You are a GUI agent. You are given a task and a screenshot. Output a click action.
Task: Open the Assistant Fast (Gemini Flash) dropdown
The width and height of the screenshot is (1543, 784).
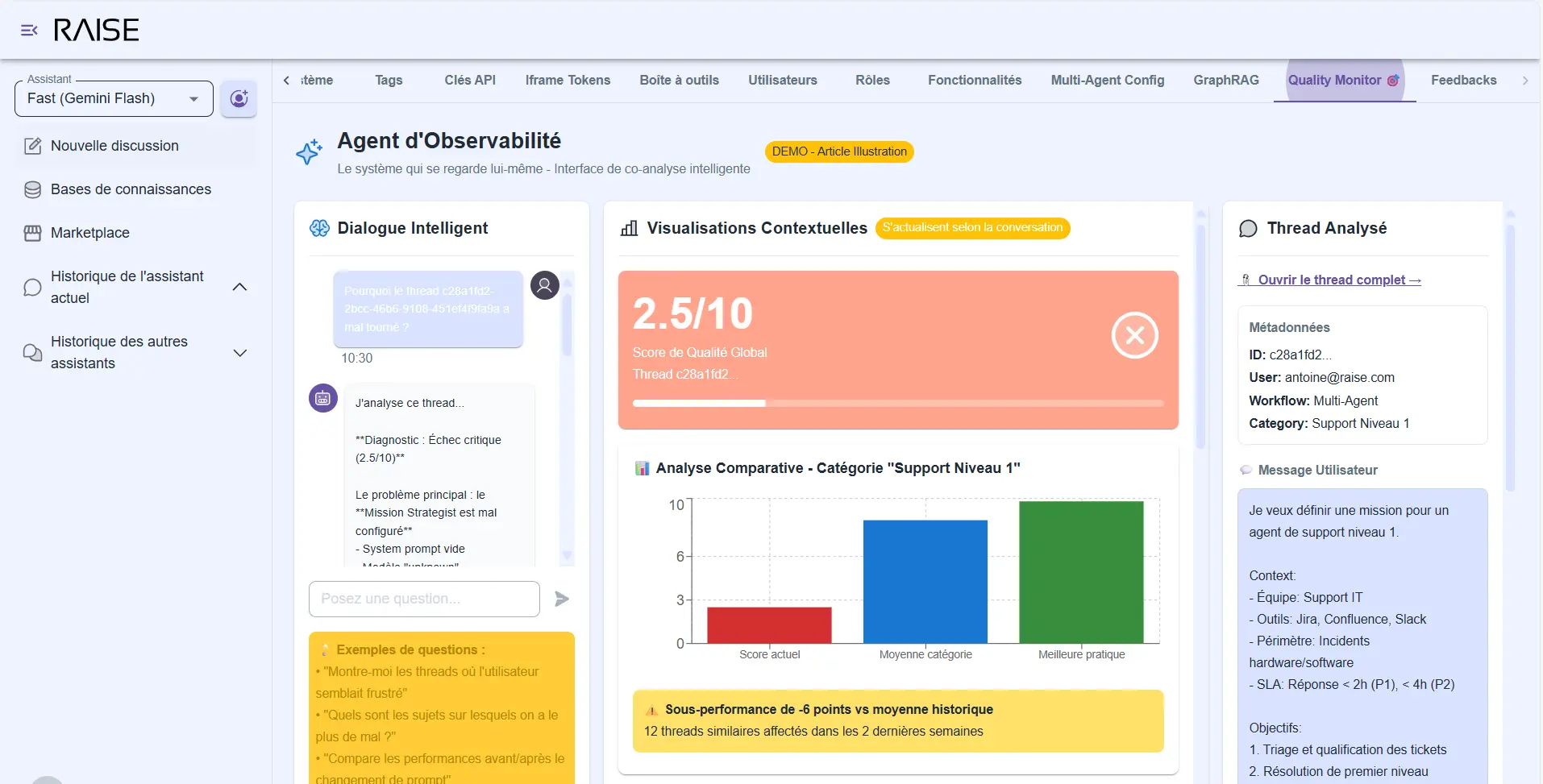[x=114, y=98]
